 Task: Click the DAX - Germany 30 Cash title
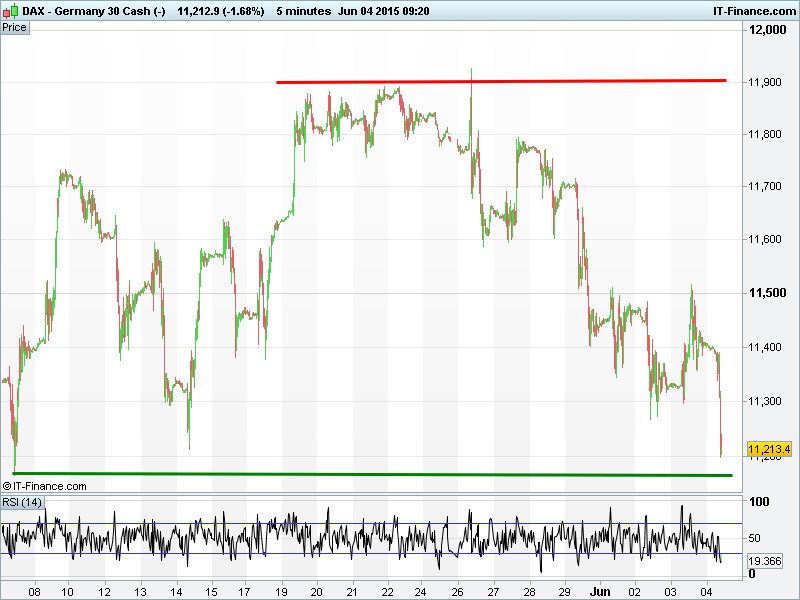click(x=84, y=10)
